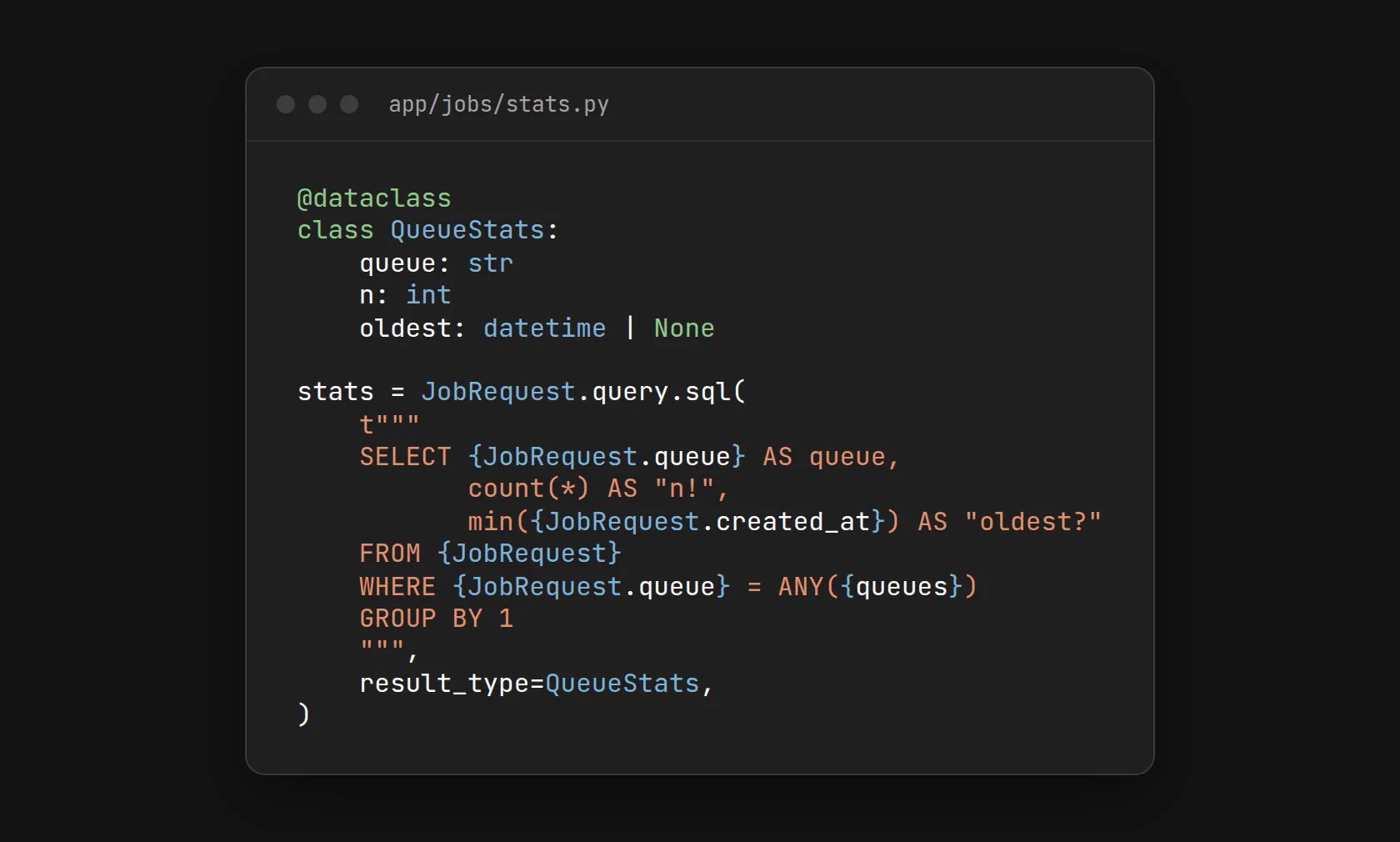Click the third window control dot

[x=349, y=104]
